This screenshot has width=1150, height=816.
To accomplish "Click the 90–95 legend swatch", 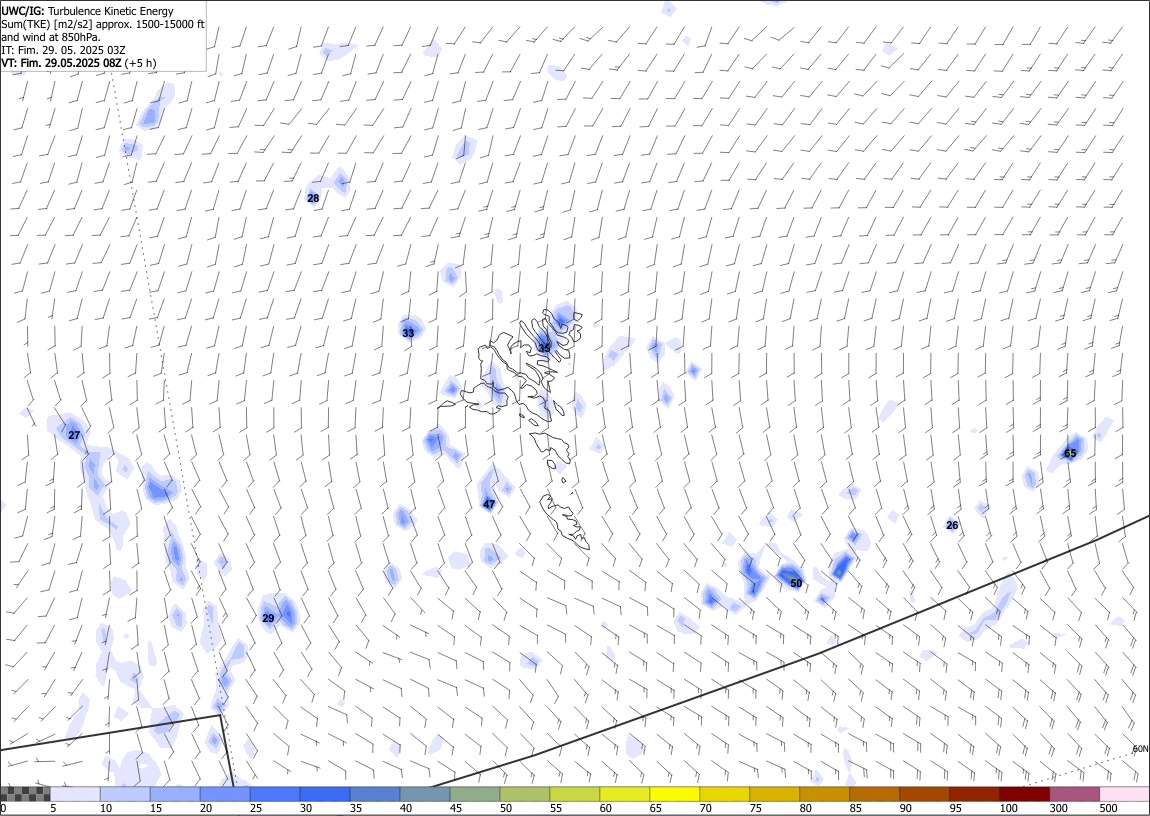I will click(x=924, y=794).
